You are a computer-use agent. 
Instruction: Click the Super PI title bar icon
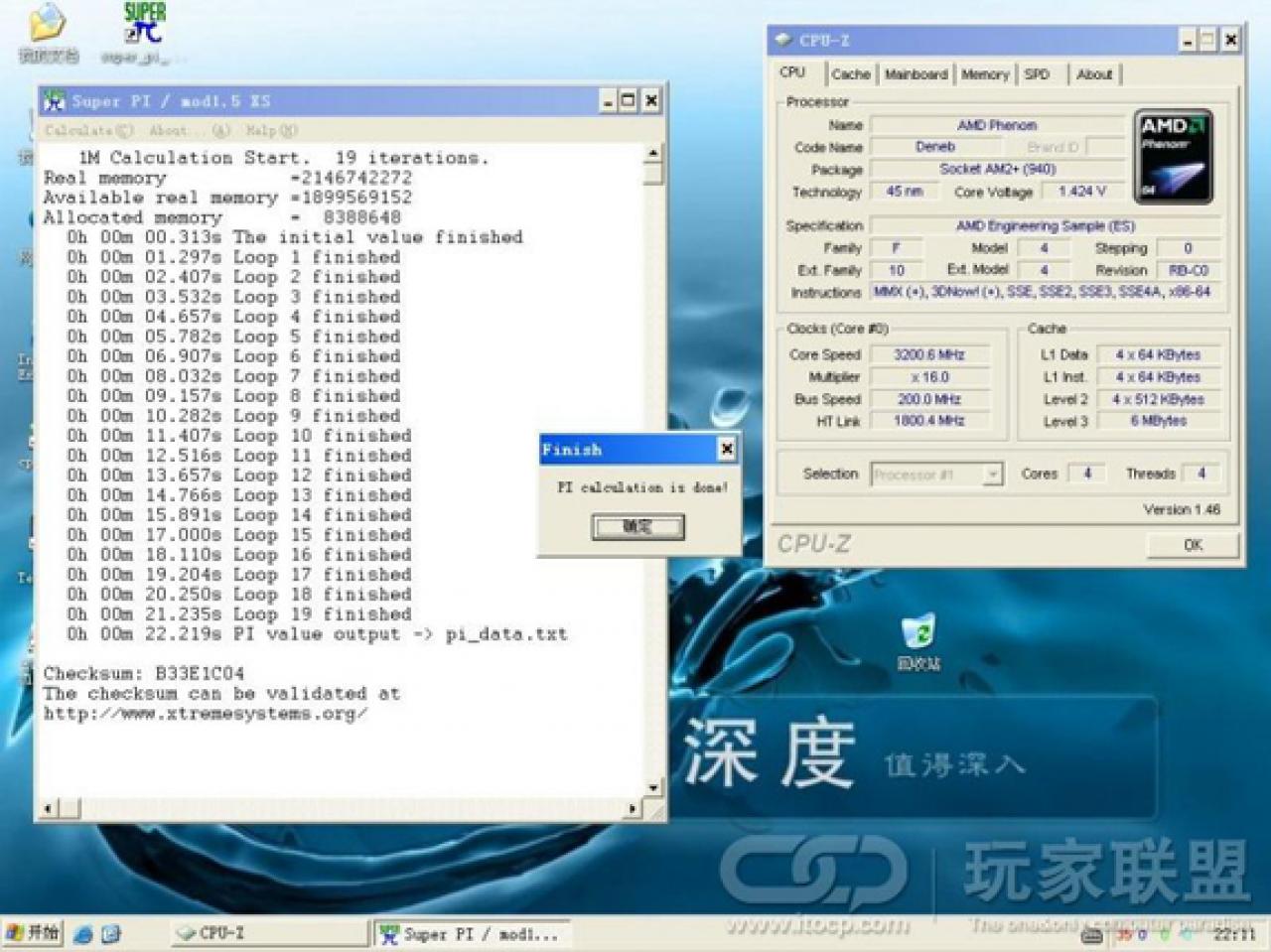(55, 100)
